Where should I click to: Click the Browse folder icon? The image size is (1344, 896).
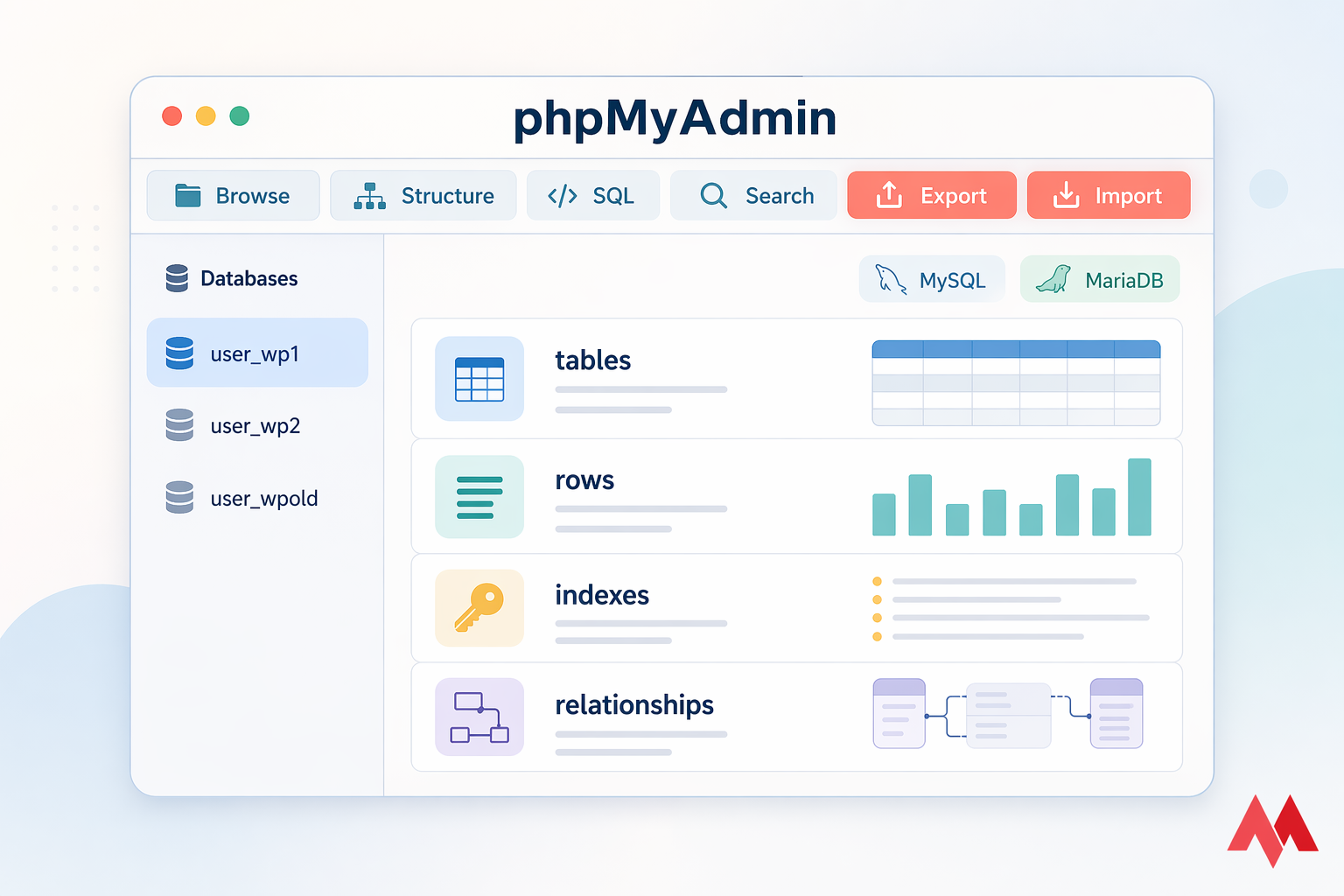[x=188, y=195]
